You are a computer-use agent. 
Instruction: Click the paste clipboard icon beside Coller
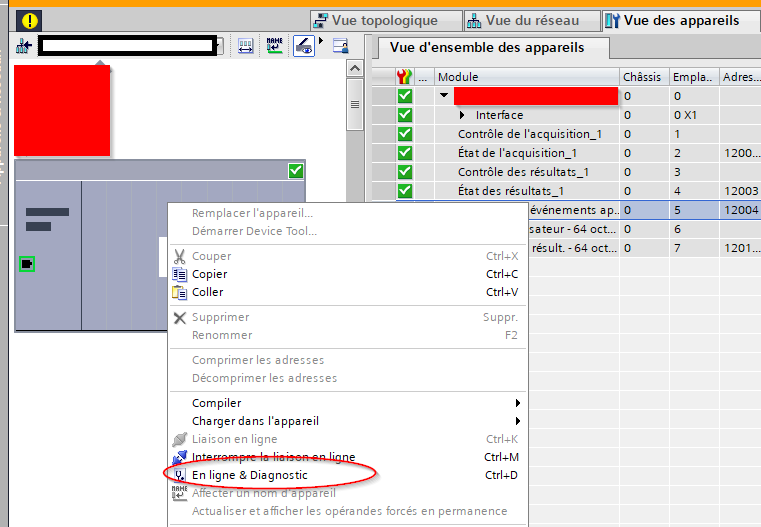click(x=180, y=293)
